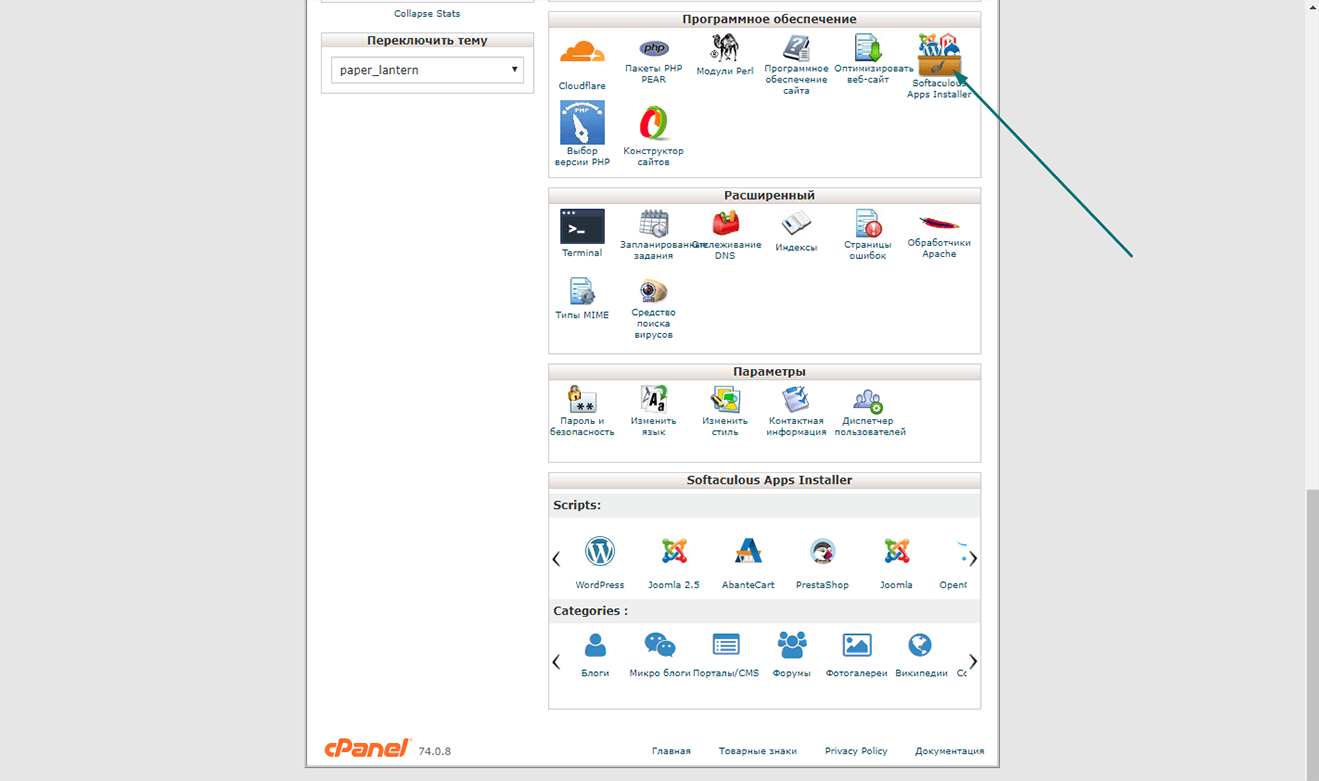Open the Микро блоги category icon
1319x781 pixels.
click(660, 645)
